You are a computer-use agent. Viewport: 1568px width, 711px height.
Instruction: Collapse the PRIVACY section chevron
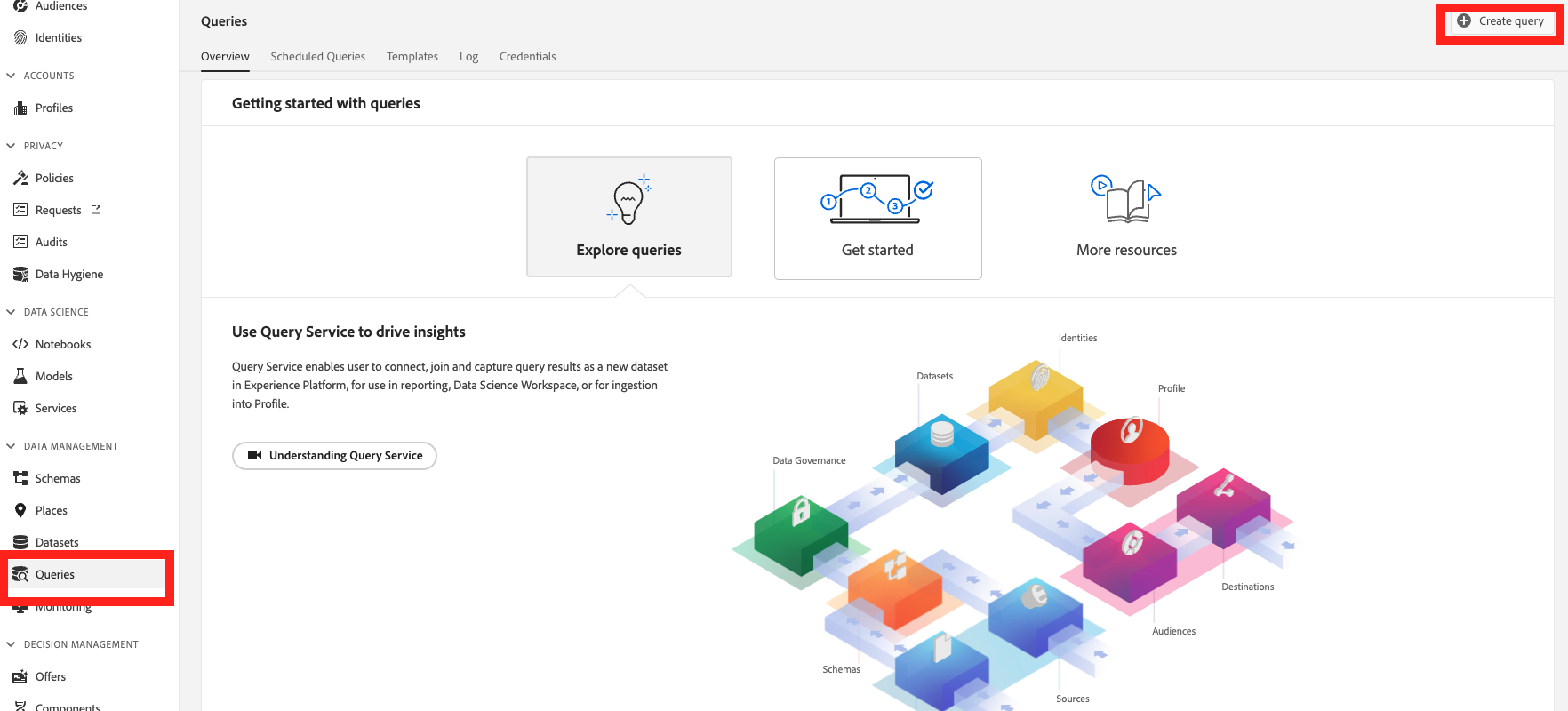tap(11, 146)
